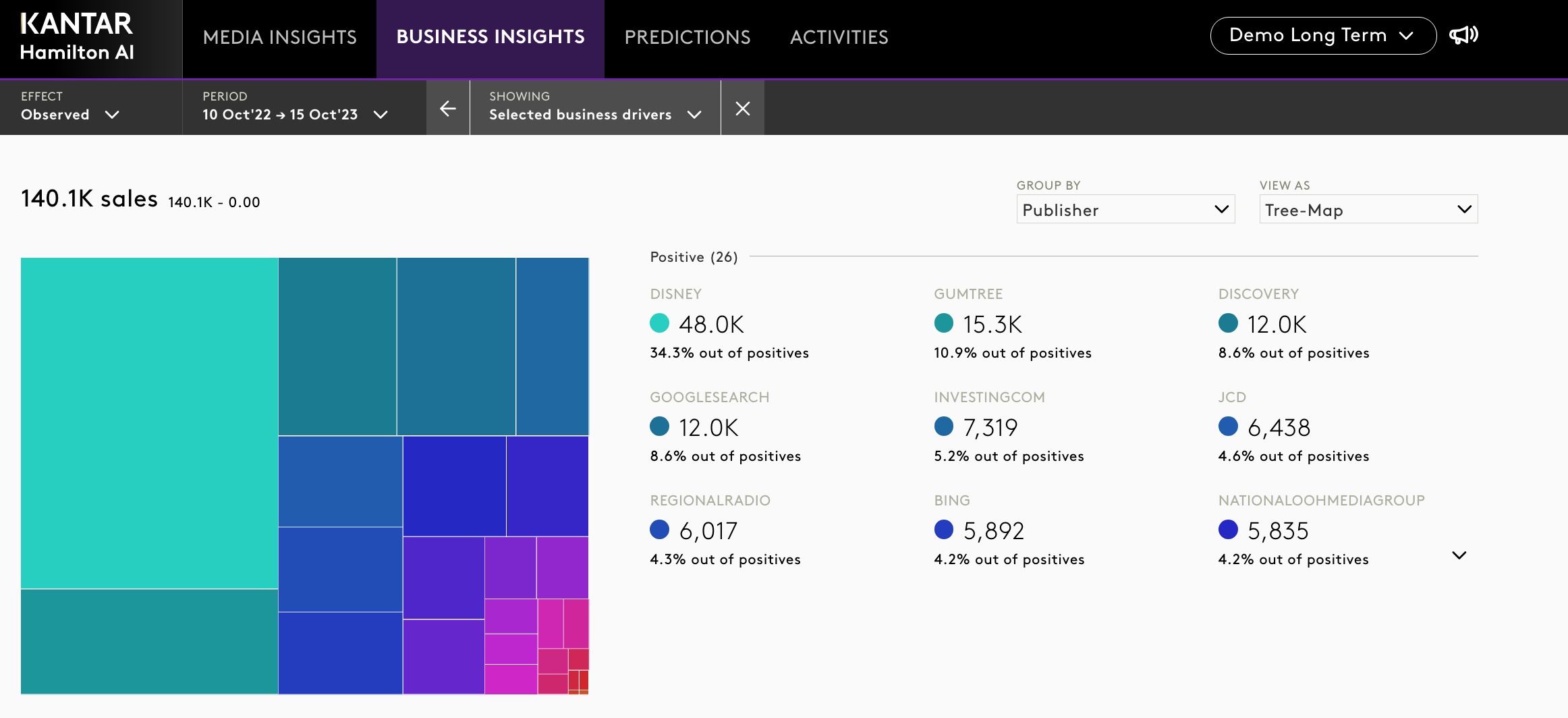
Task: Click the 15.3K Gumtree value
Action: click(993, 325)
